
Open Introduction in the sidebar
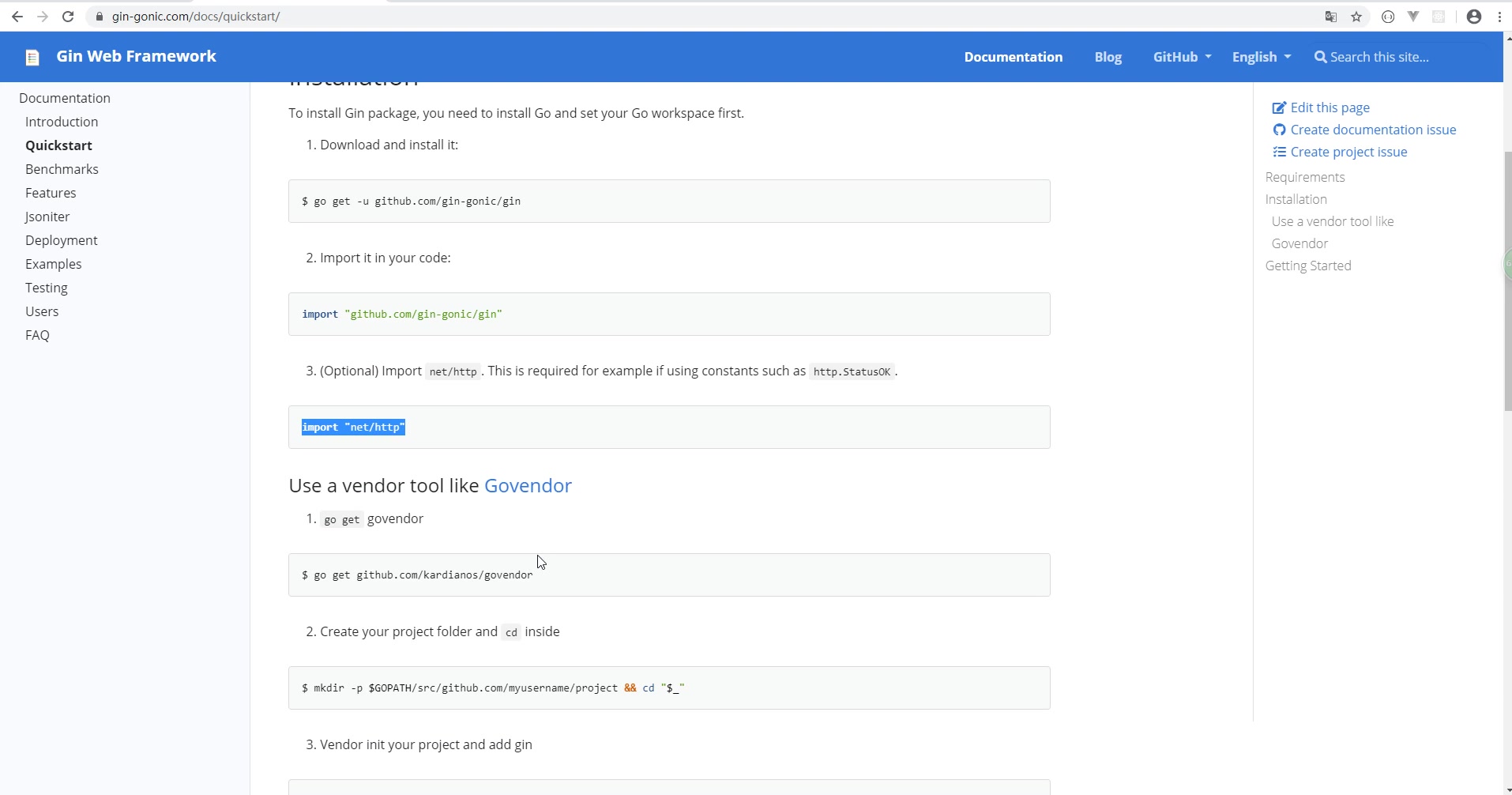pyautogui.click(x=62, y=122)
